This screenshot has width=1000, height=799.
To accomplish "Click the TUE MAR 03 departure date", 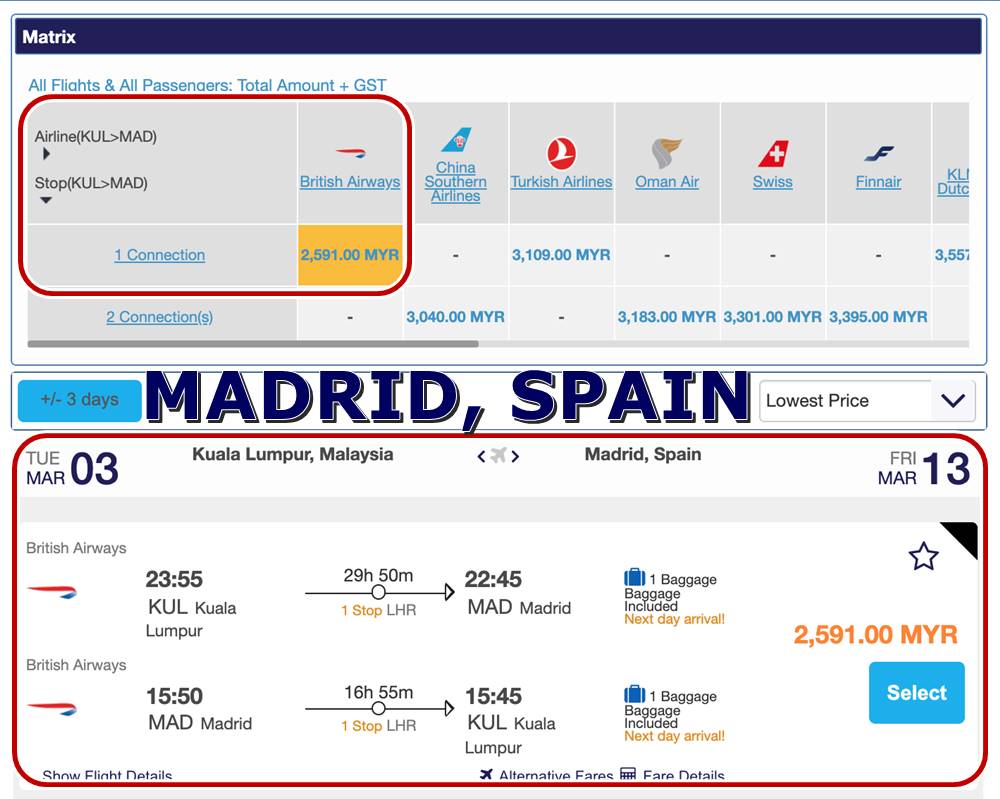I will 72,469.
